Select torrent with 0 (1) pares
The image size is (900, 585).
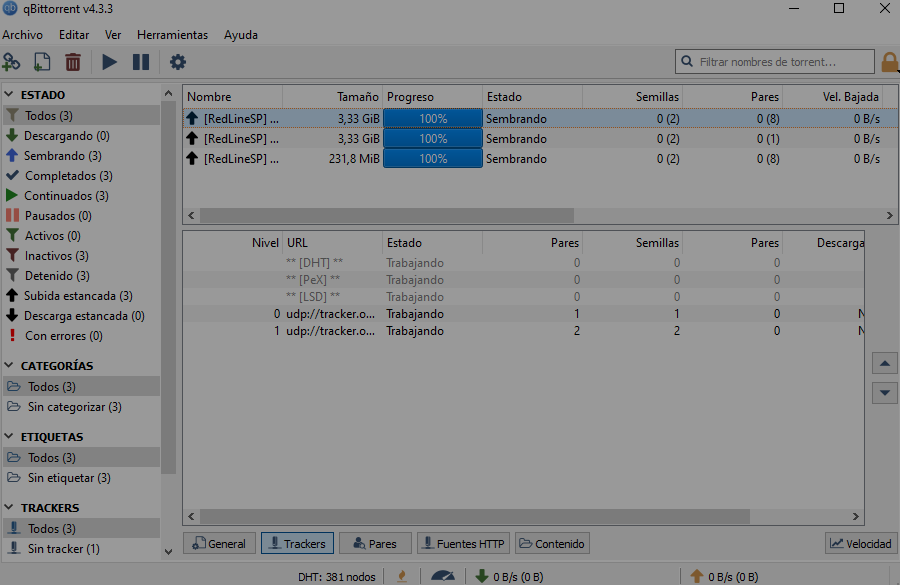pos(540,139)
